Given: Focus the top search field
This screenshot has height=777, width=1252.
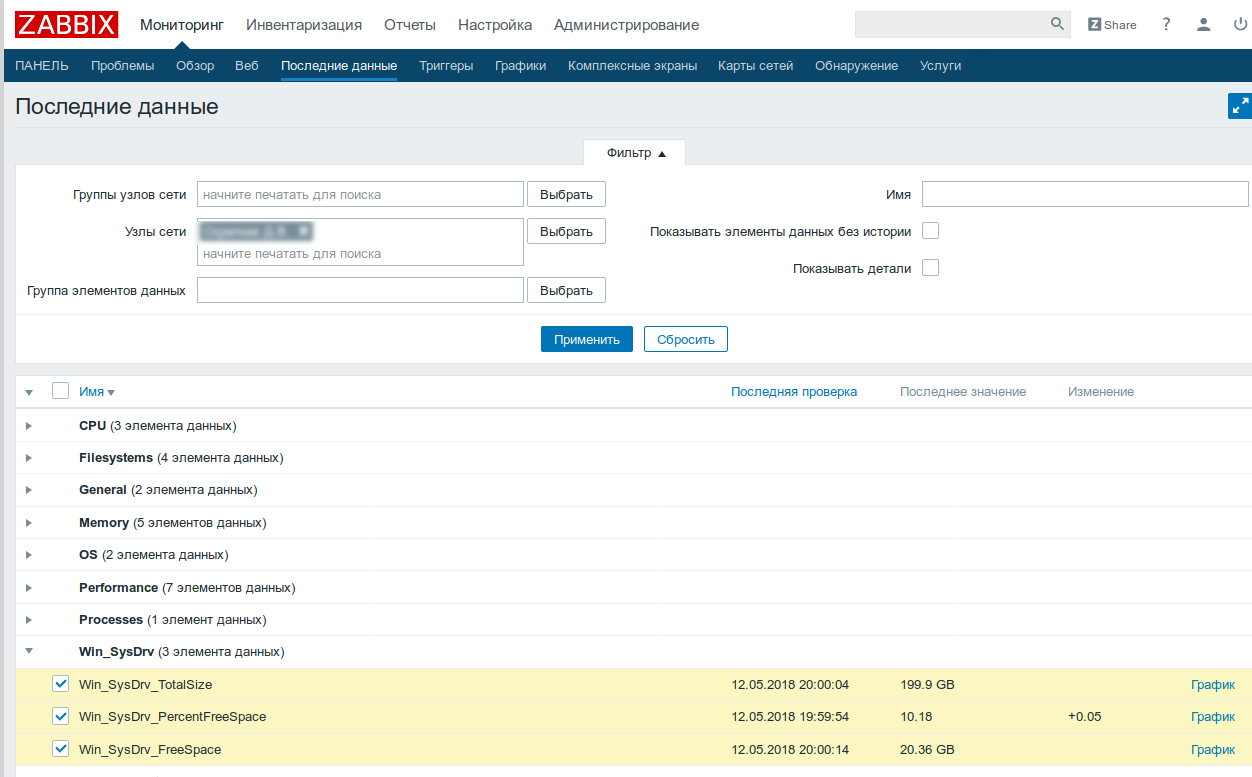Looking at the screenshot, I should coord(950,24).
